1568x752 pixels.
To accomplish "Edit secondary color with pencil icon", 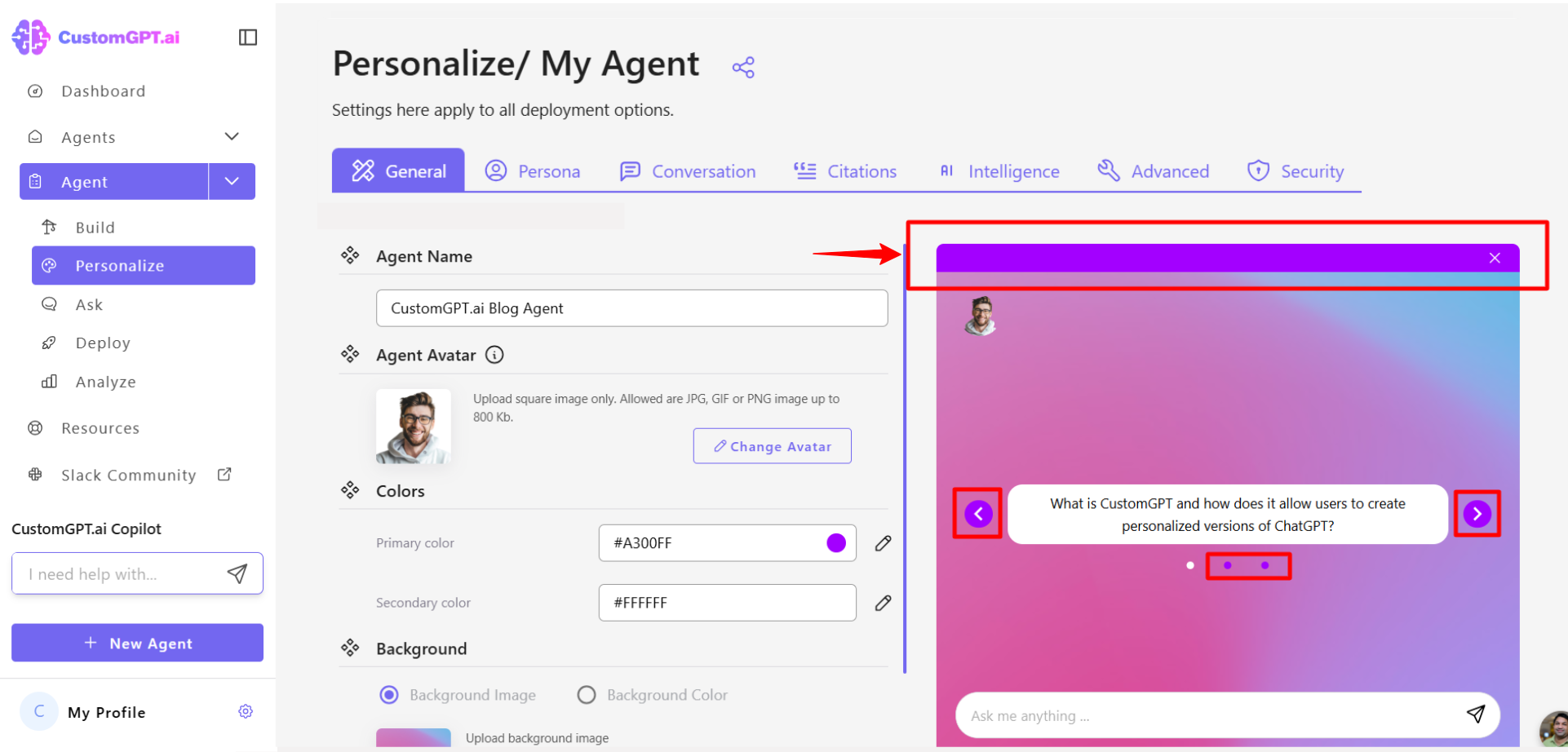I will [x=883, y=603].
